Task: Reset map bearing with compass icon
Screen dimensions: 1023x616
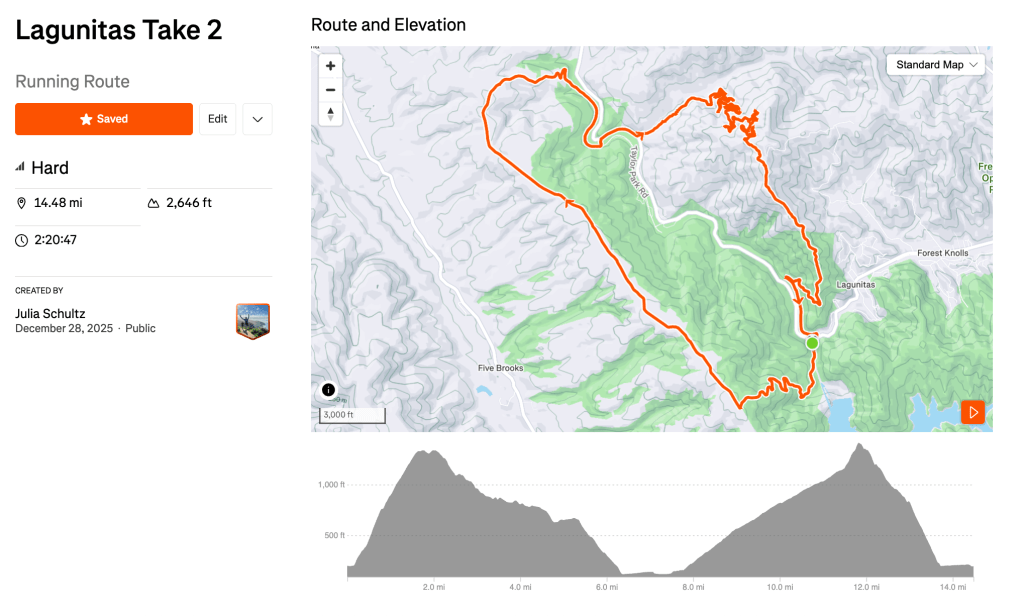Action: (x=330, y=114)
